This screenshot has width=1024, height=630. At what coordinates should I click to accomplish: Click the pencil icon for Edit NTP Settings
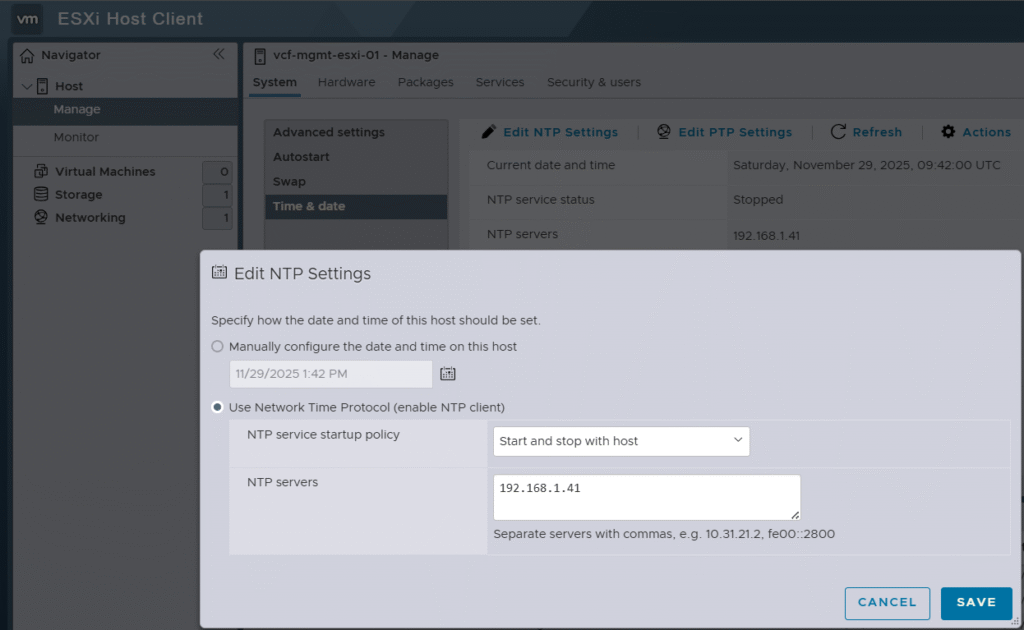pos(488,132)
